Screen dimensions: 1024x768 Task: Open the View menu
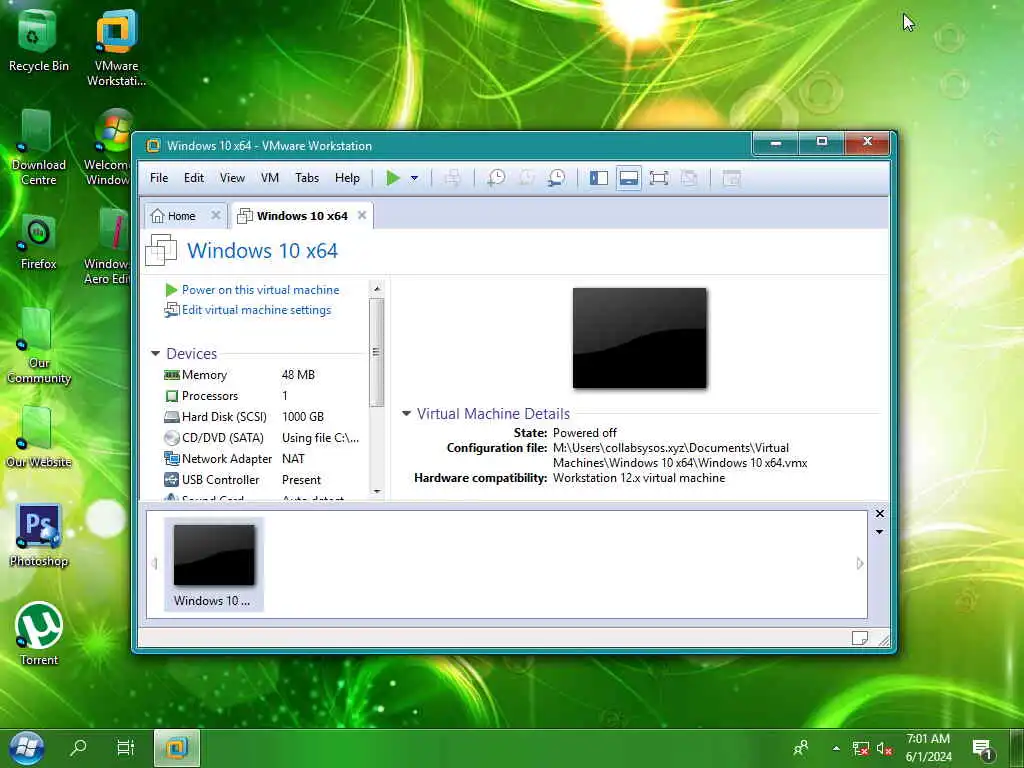tap(232, 178)
